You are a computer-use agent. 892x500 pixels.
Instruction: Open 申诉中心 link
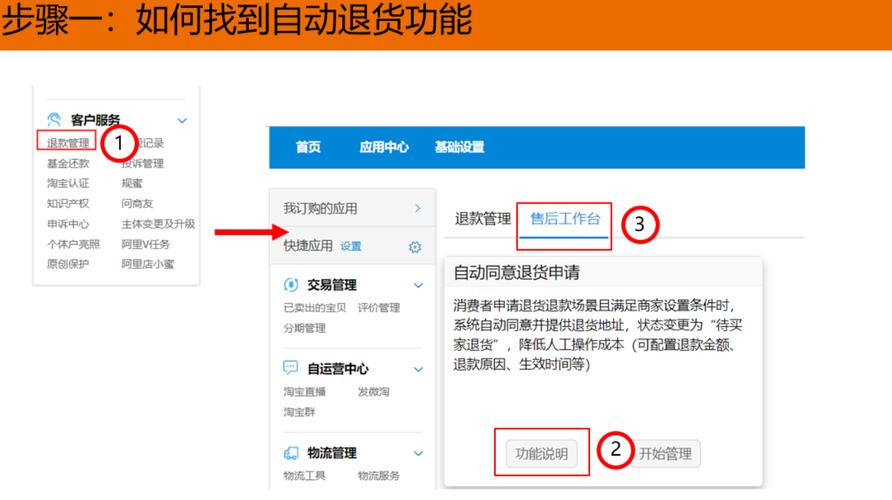[x=68, y=224]
